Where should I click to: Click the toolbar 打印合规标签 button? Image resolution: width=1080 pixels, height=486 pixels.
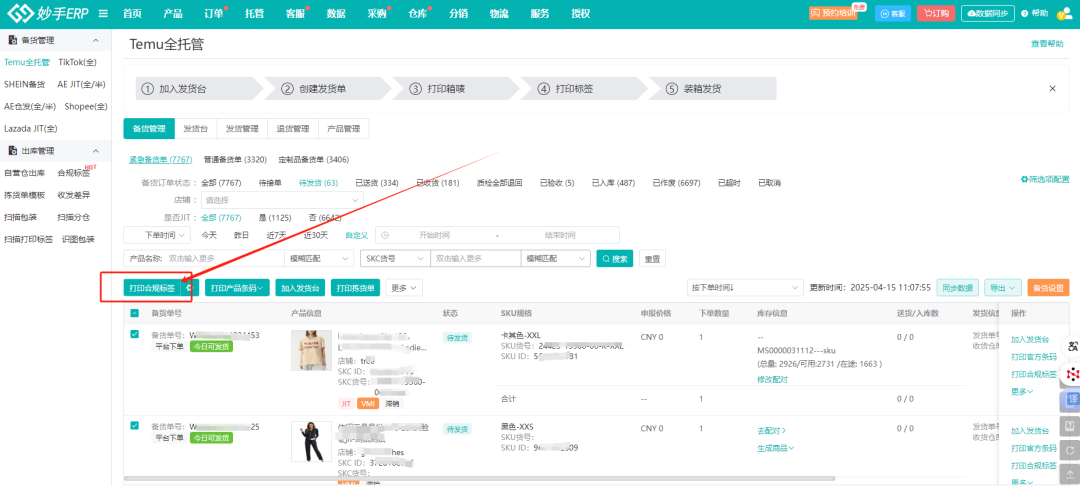(152, 288)
